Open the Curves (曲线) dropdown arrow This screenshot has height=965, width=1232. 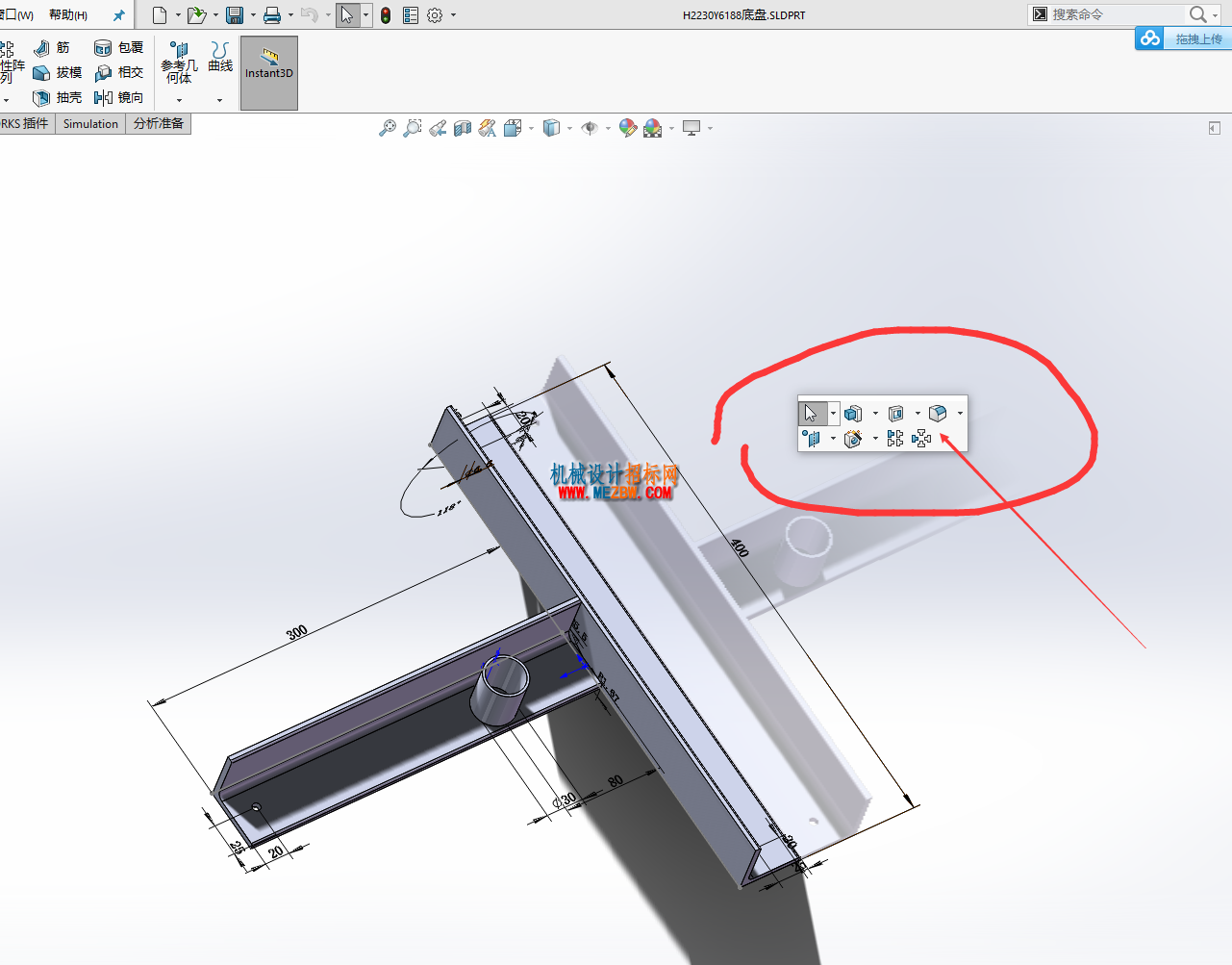[x=220, y=100]
